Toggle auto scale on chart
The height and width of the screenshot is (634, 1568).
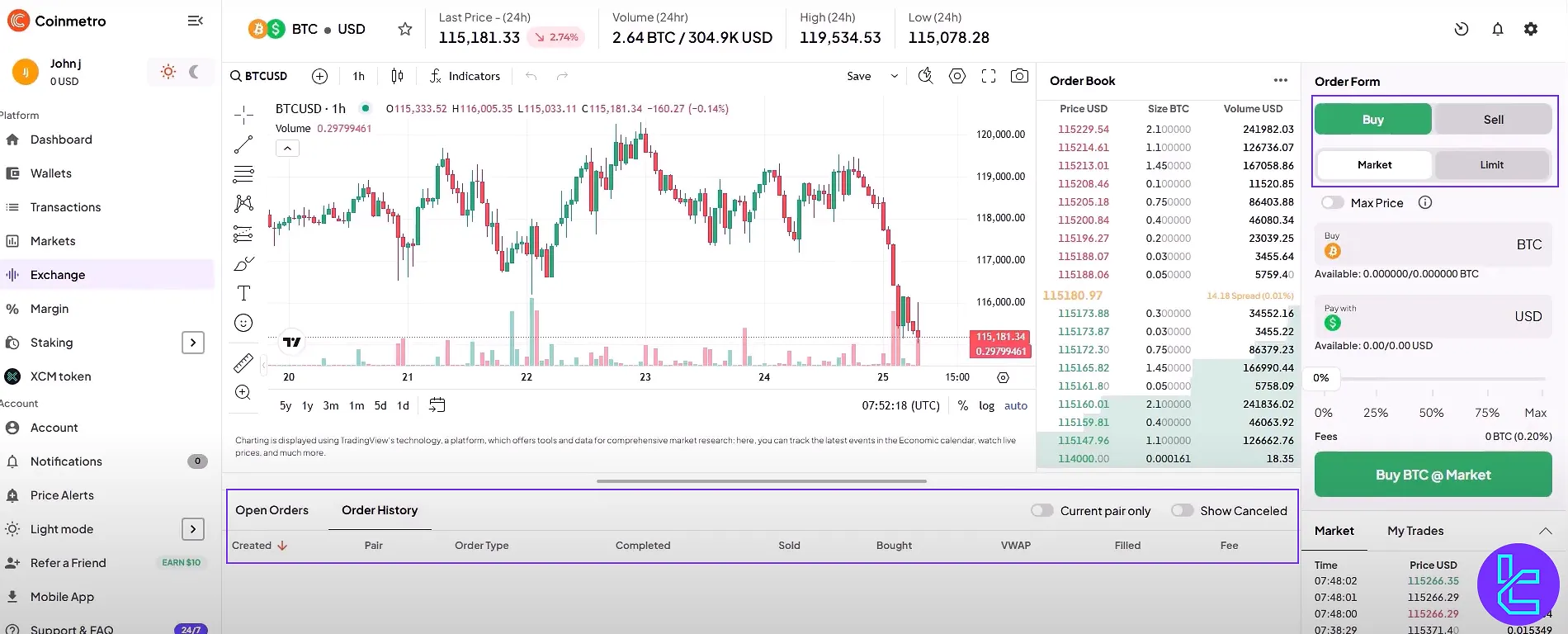click(x=1016, y=405)
